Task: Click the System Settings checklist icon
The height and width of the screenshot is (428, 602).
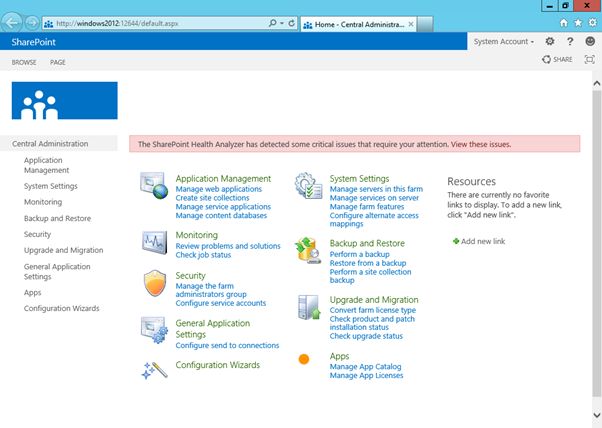Action: 308,186
